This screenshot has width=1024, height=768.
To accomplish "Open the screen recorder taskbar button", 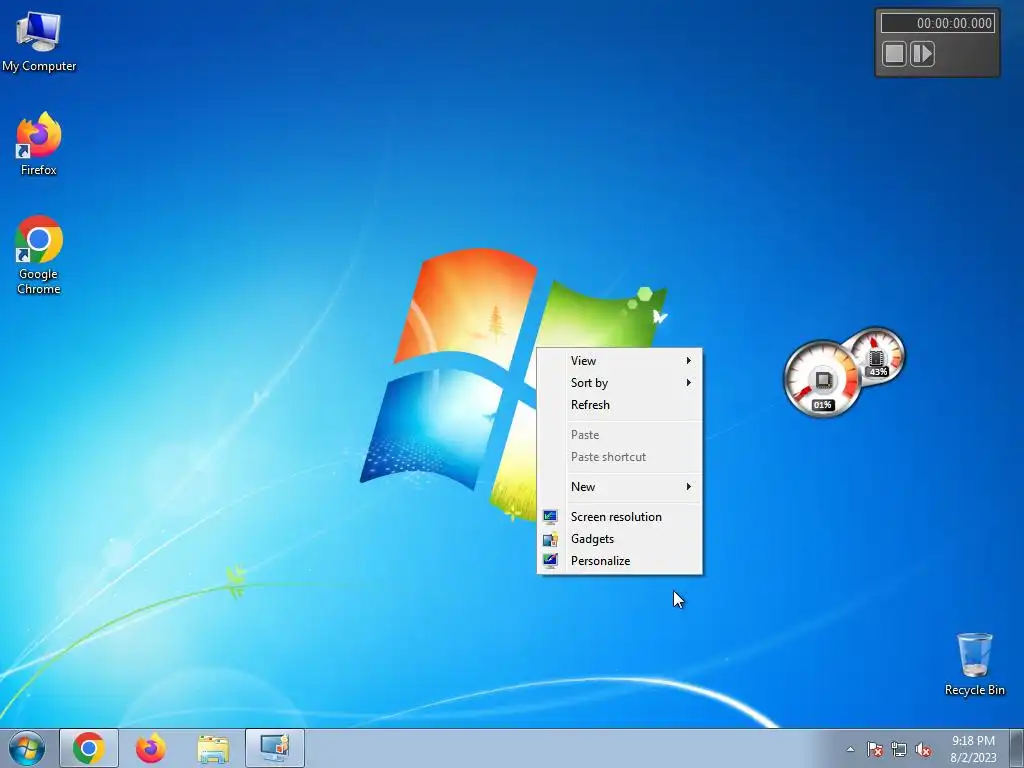I will pyautogui.click(x=275, y=748).
